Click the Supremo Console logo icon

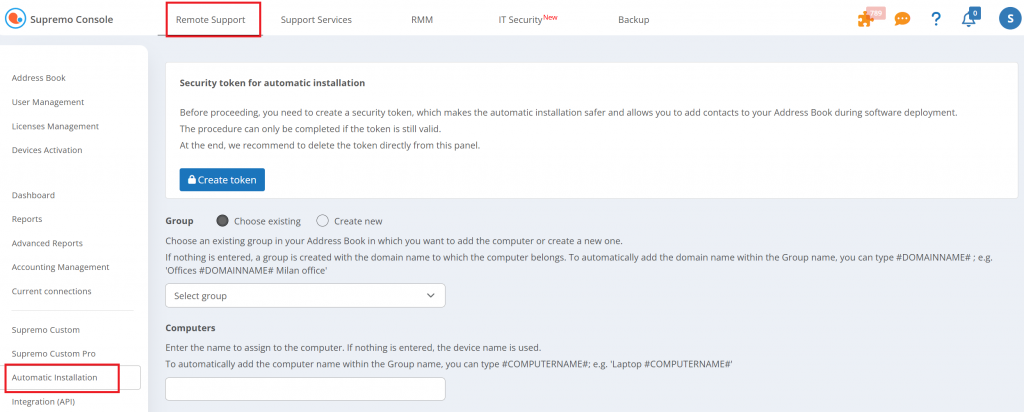(15, 19)
